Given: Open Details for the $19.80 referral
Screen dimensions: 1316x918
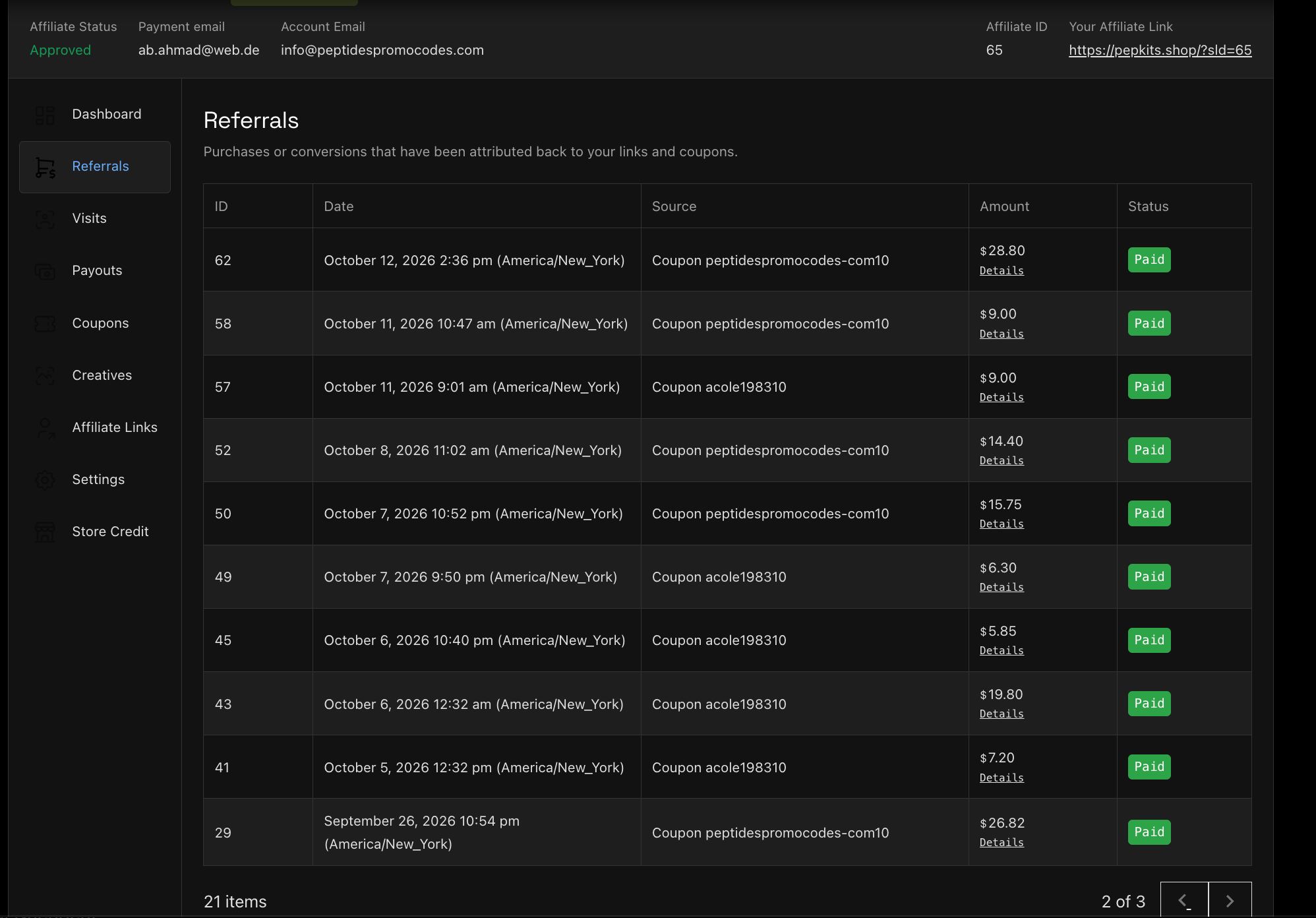Looking at the screenshot, I should click(x=1002, y=714).
